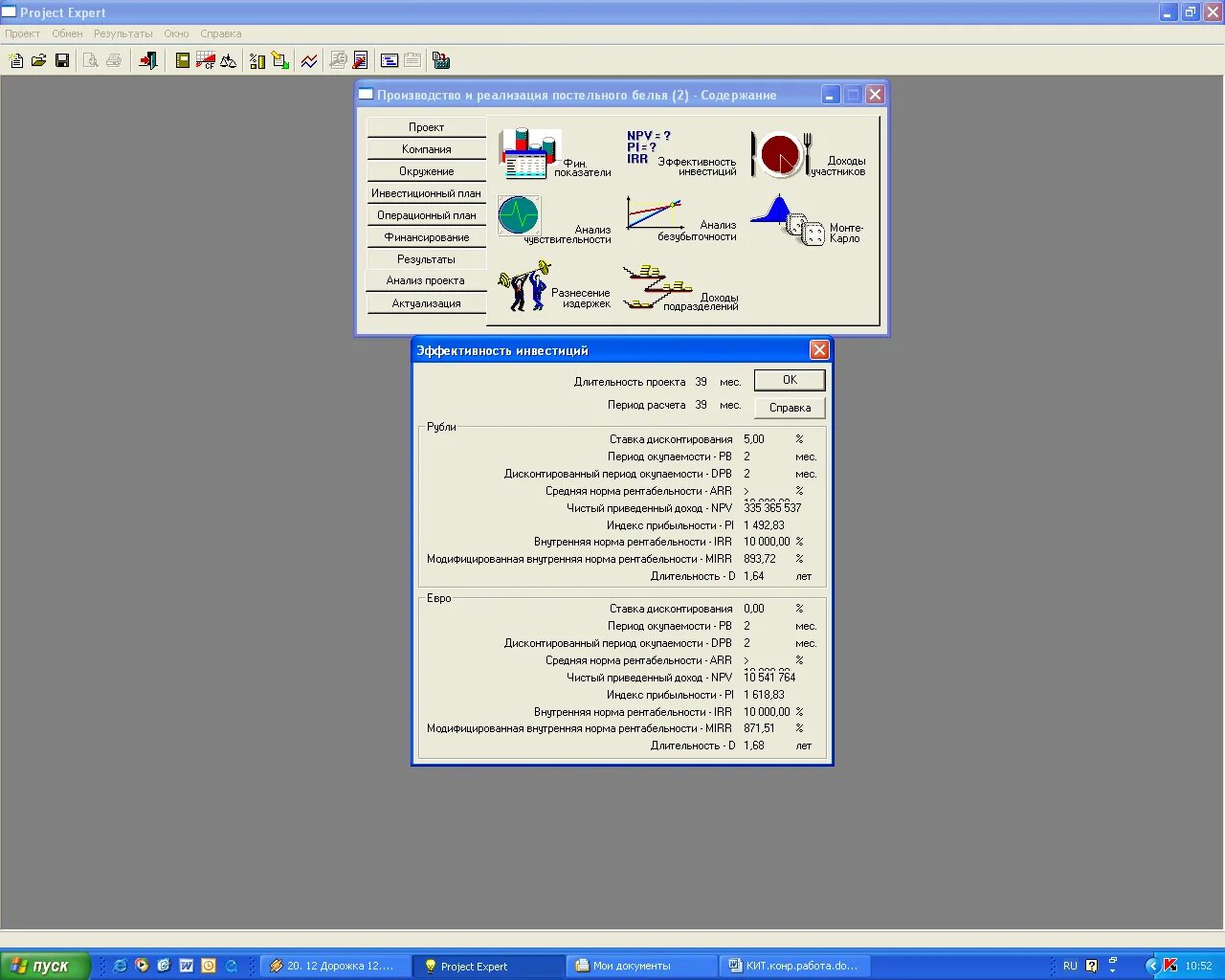
Task: Open the Окно menu
Action: pos(176,33)
